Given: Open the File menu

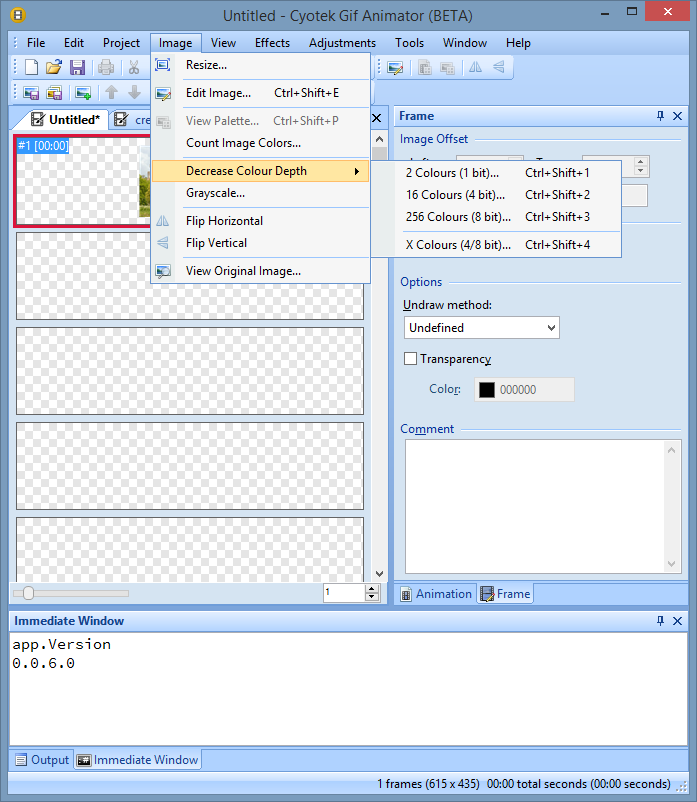Looking at the screenshot, I should (36, 43).
